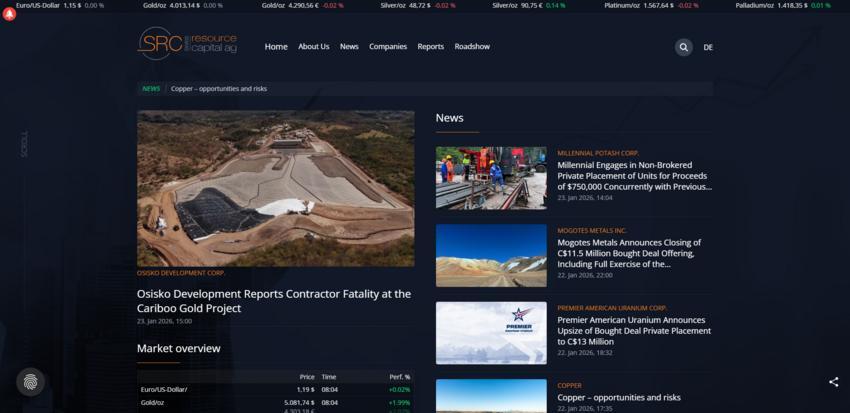This screenshot has height=413, width=850.
Task: Click the Gold/oz 4.290,56 € top ticker entry
Action: point(302,5)
